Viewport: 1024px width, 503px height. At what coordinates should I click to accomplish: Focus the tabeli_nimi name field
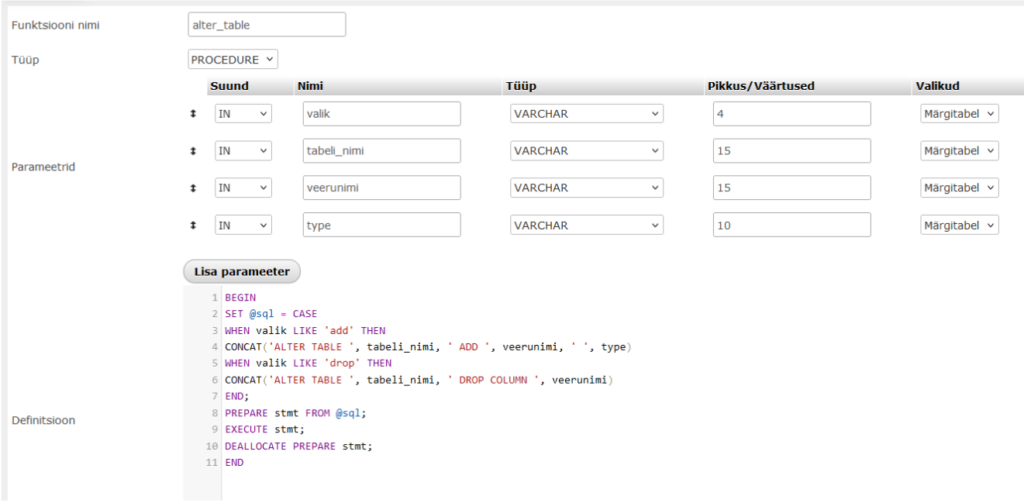pos(381,151)
